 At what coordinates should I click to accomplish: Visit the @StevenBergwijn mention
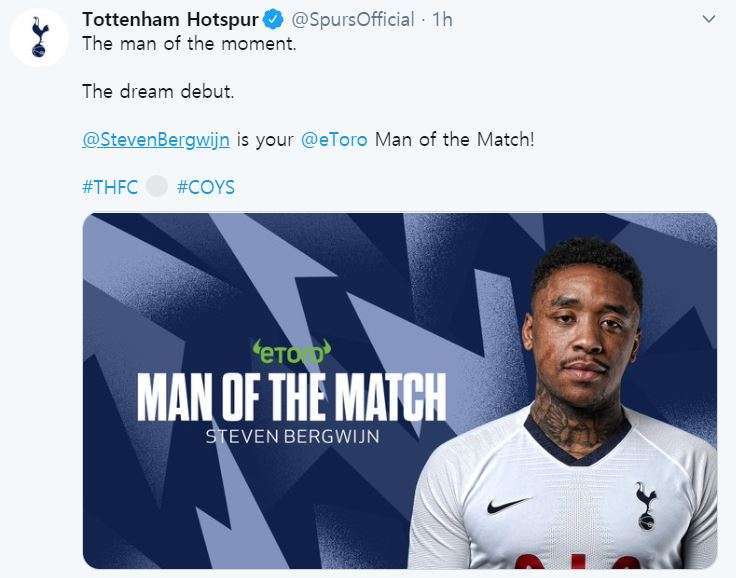tap(156, 139)
